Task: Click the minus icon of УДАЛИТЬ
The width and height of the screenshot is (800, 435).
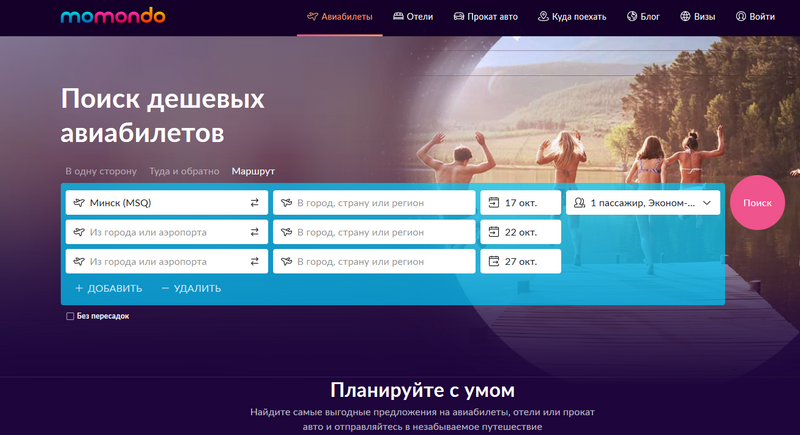Action: pos(165,288)
